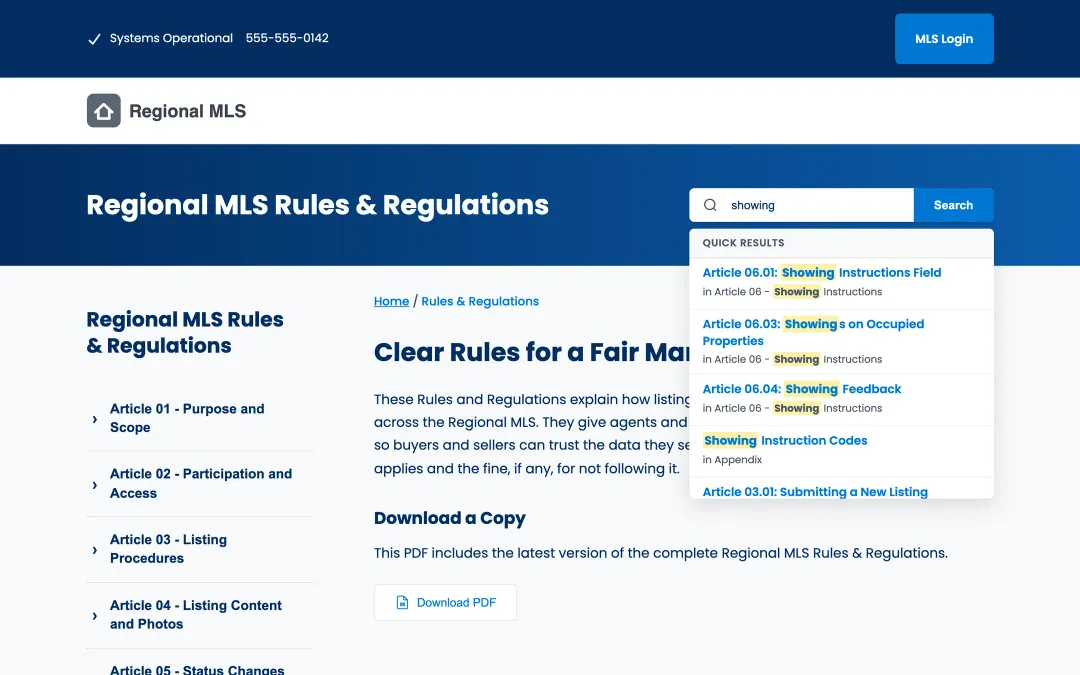The height and width of the screenshot is (675, 1080).
Task: Click the Regional MLS house logo icon
Action: [x=103, y=111]
